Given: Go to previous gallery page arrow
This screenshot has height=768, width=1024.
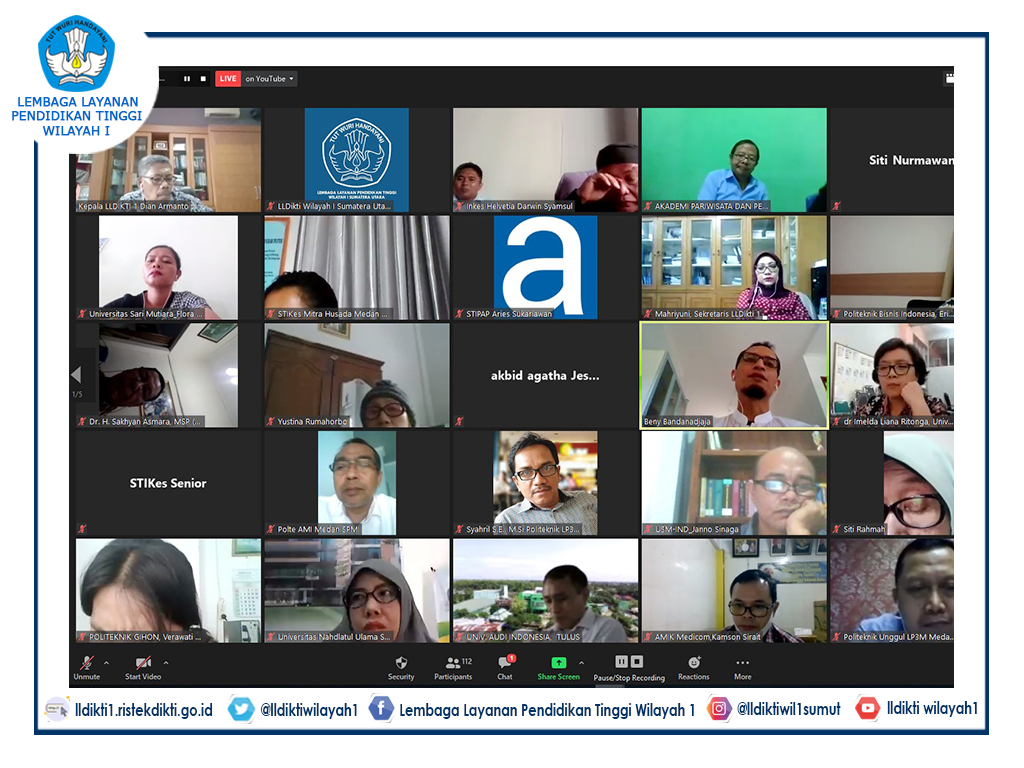Looking at the screenshot, I should tap(76, 374).
